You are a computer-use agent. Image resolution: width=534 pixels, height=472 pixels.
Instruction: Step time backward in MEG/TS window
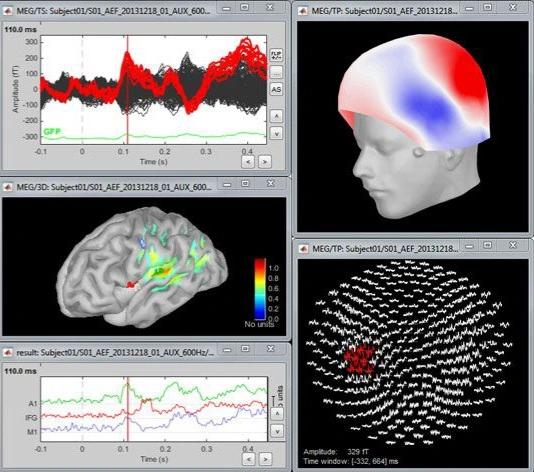tap(248, 162)
